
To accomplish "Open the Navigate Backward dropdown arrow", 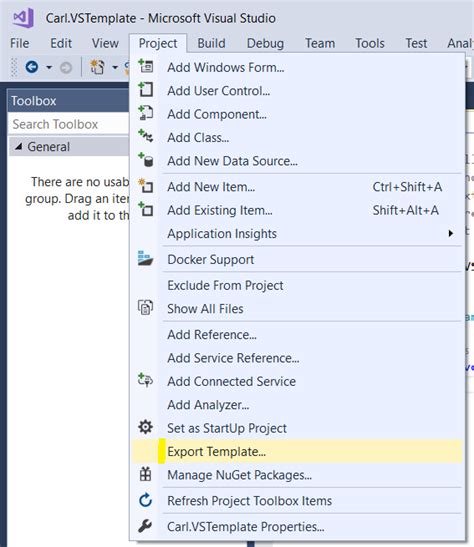I will (x=49, y=67).
